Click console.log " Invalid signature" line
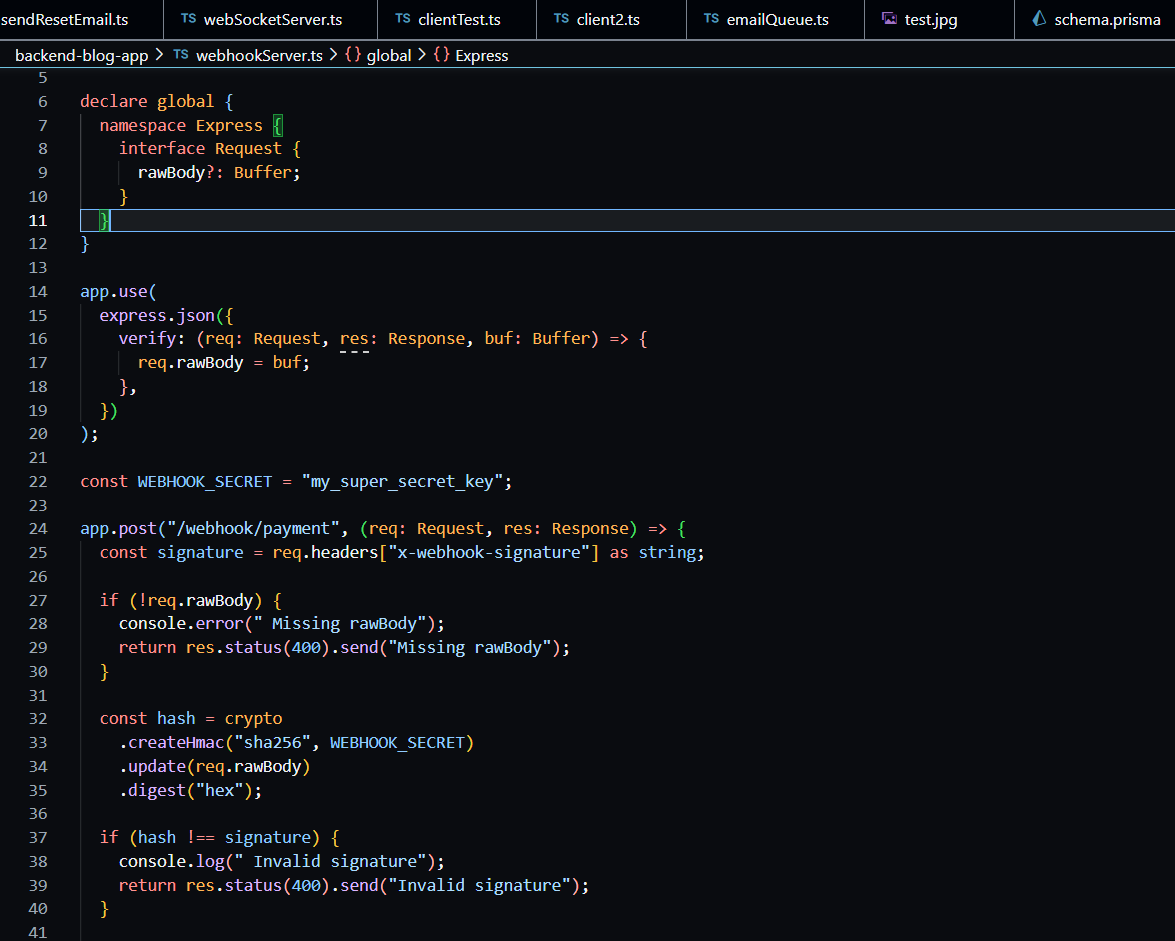Screen dimensions: 1175x941 (282, 862)
